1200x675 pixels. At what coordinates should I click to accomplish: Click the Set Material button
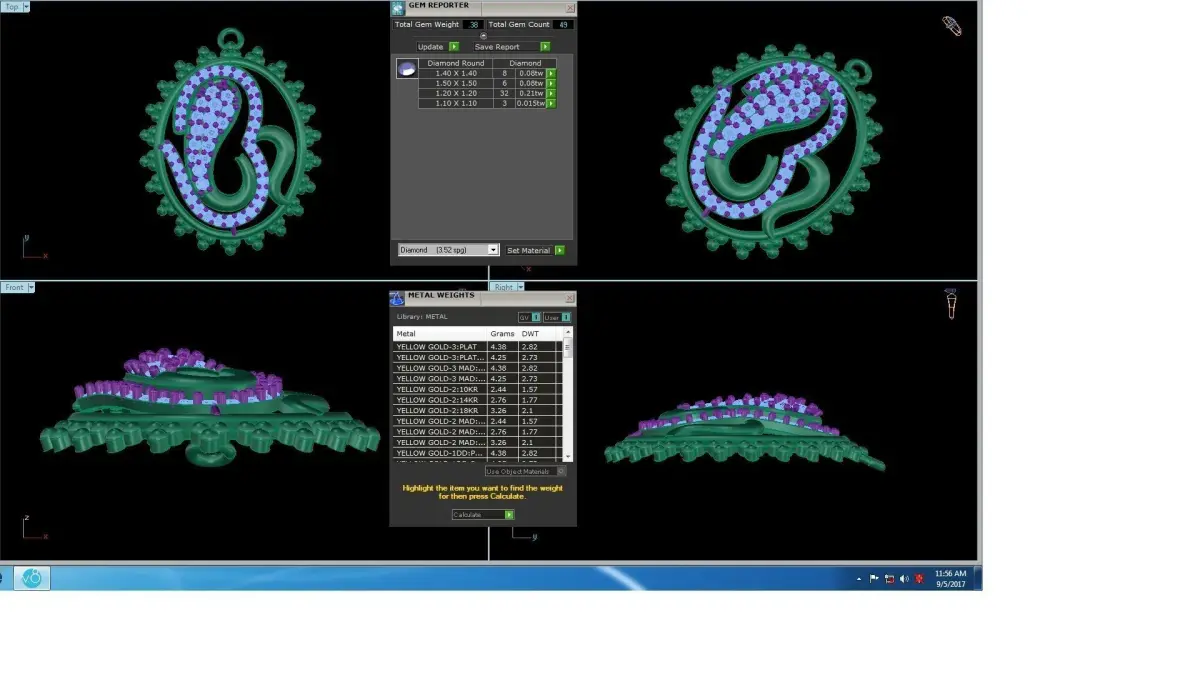coord(535,250)
